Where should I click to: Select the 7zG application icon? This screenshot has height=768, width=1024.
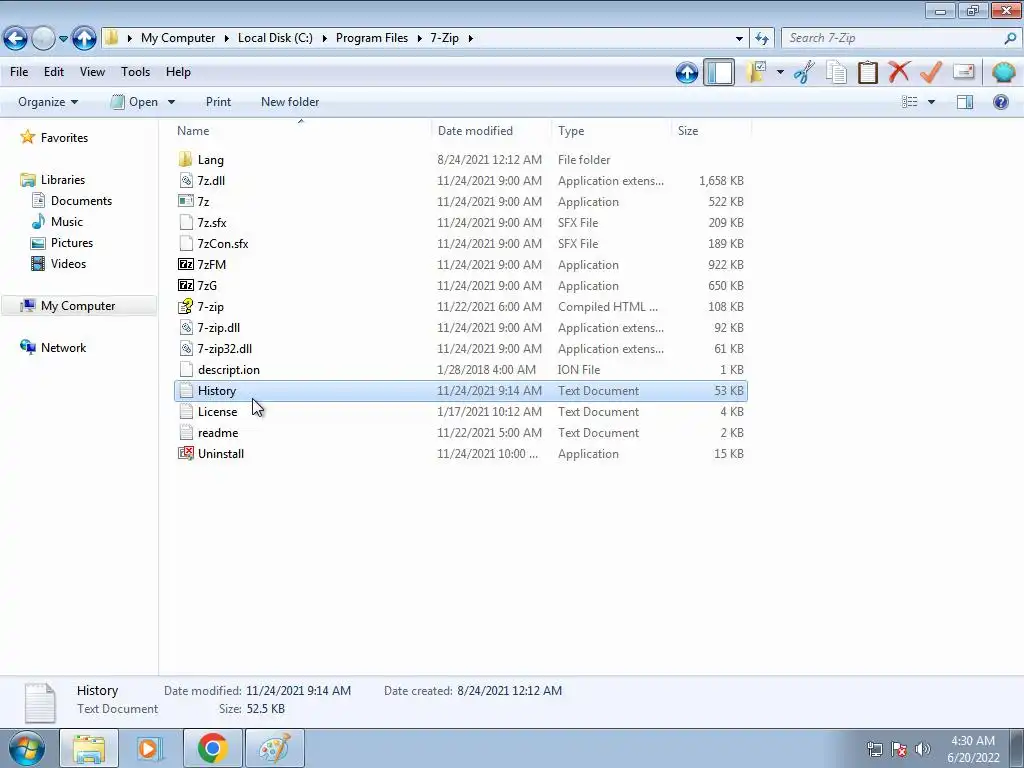coord(186,285)
